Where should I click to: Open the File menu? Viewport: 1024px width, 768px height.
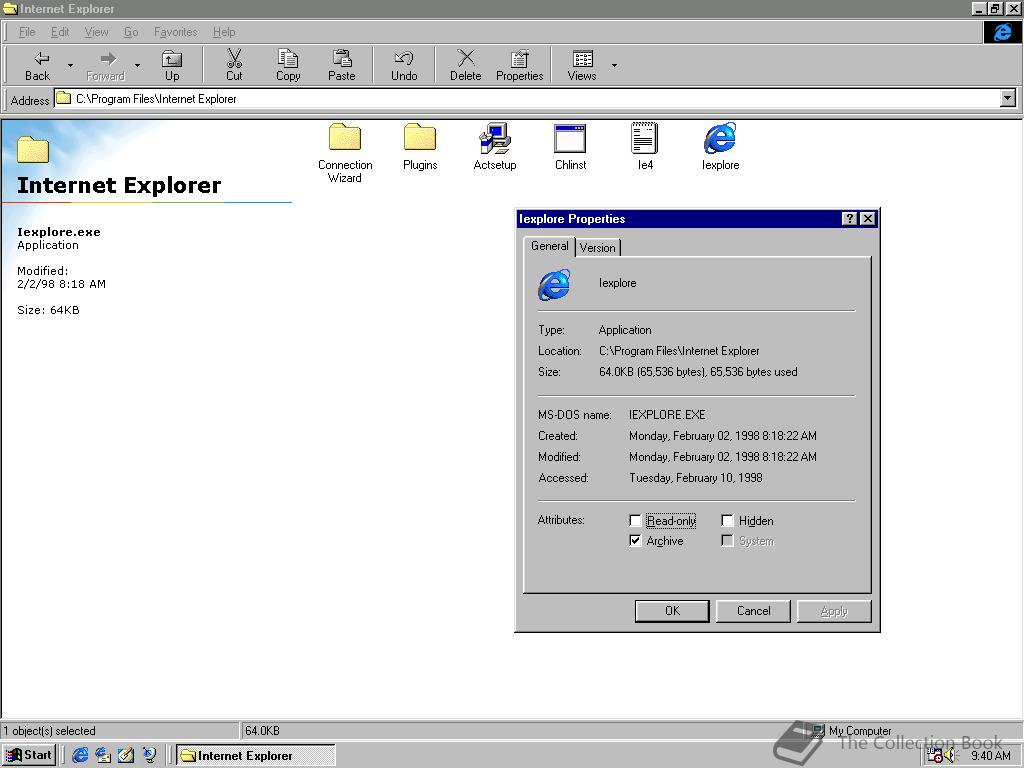[x=27, y=32]
